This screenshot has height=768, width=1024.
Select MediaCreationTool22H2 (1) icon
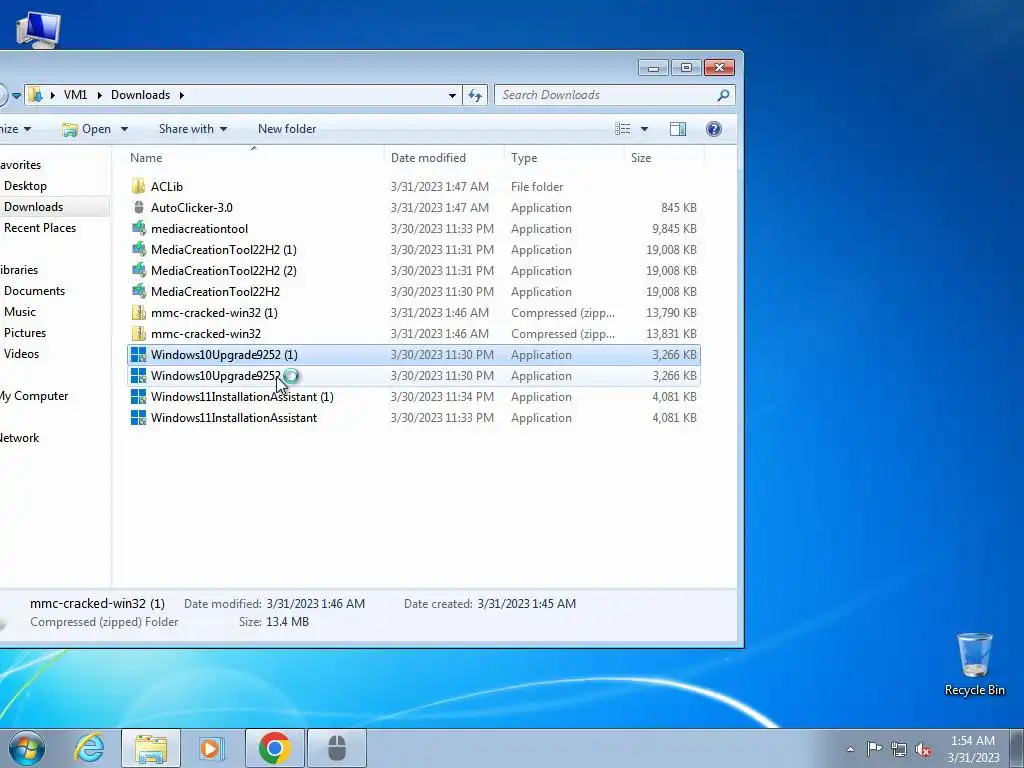[x=138, y=249]
